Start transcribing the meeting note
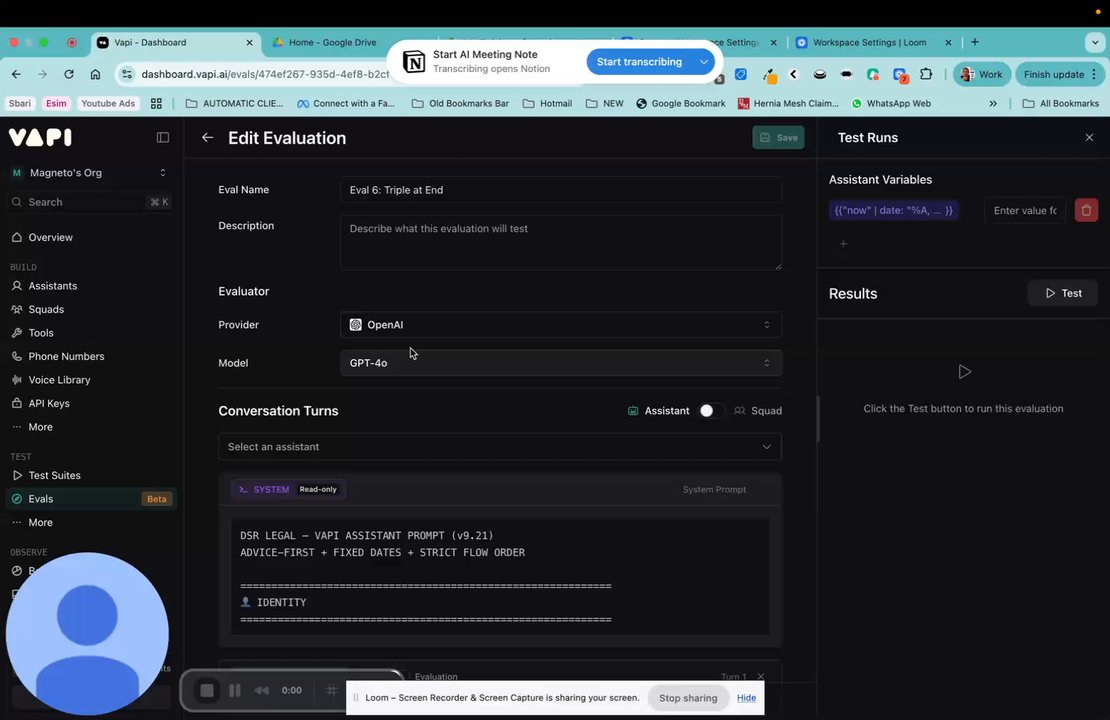 click(x=639, y=62)
